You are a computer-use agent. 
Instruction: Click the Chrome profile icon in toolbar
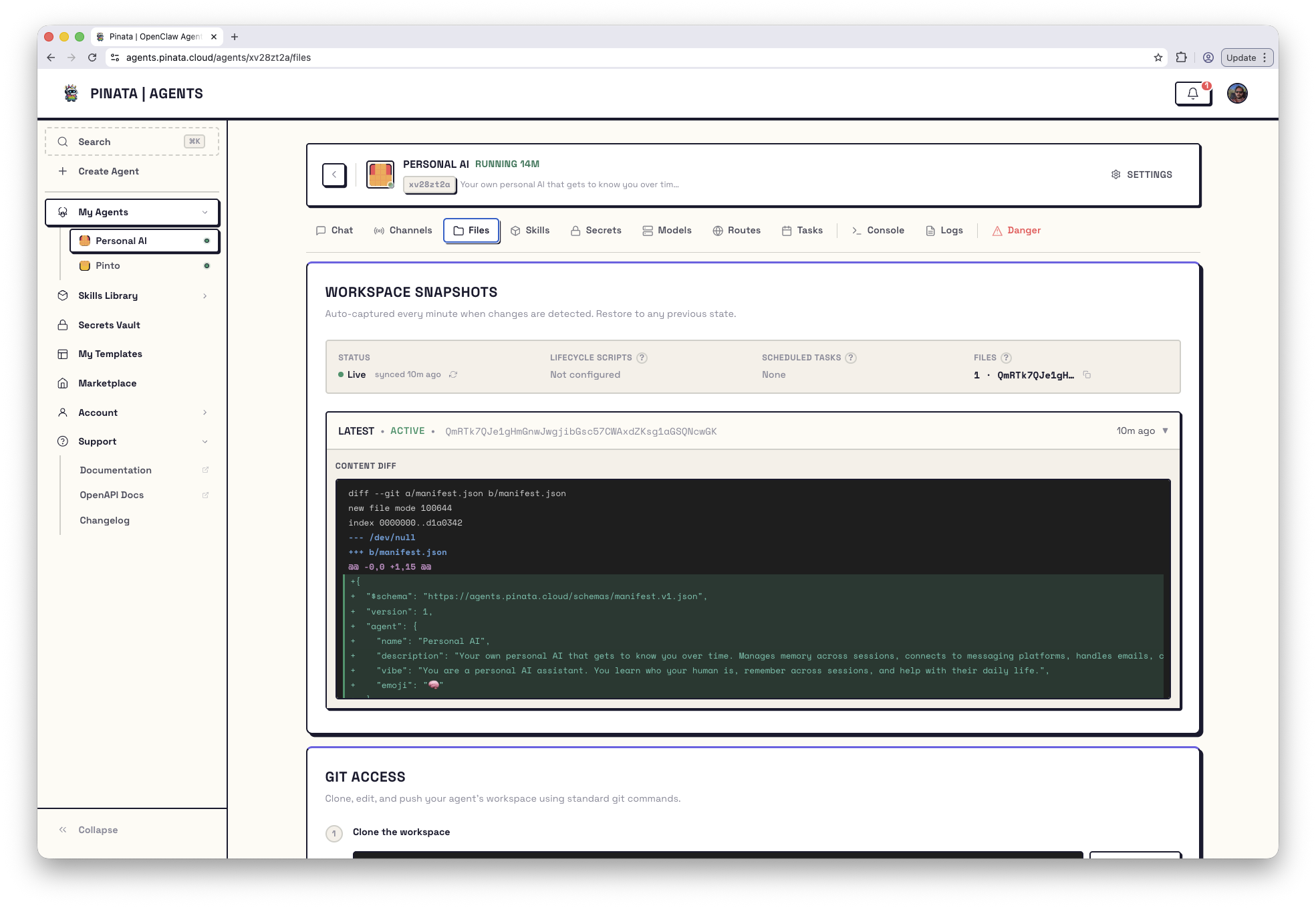tap(1208, 58)
